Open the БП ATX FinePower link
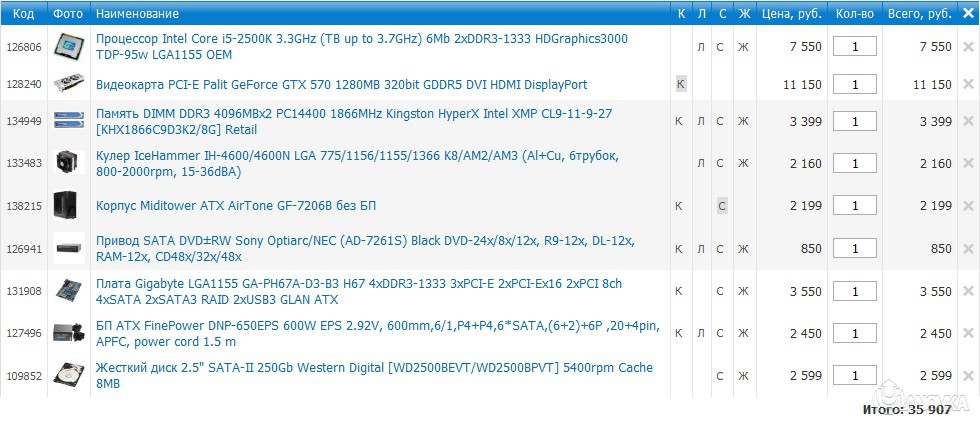The image size is (980, 423). tap(378, 334)
